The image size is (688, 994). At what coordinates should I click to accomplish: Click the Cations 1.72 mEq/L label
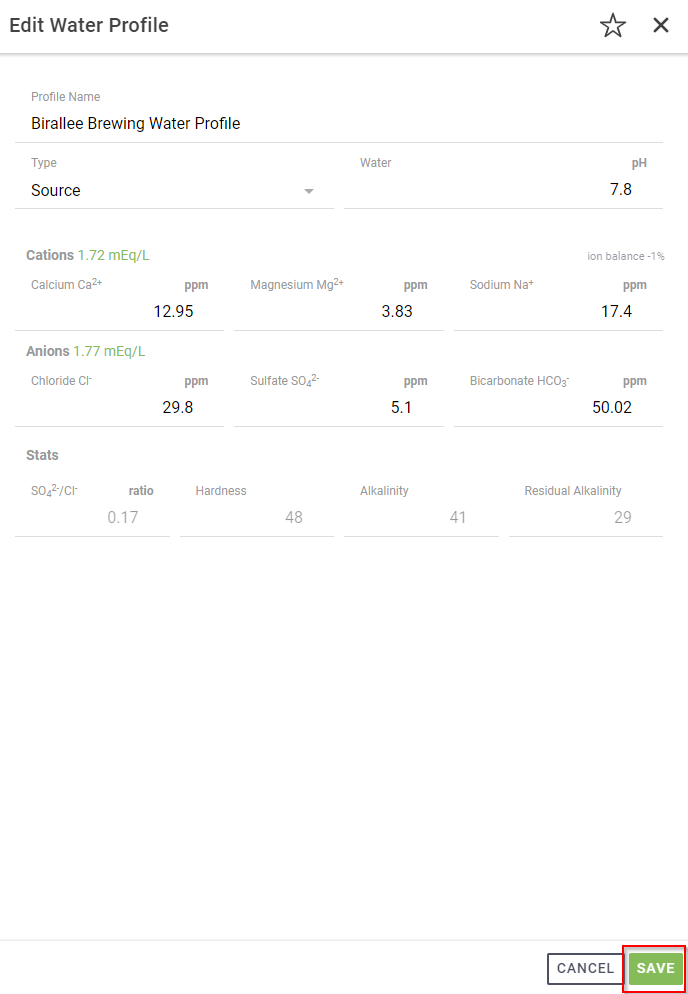pos(88,255)
